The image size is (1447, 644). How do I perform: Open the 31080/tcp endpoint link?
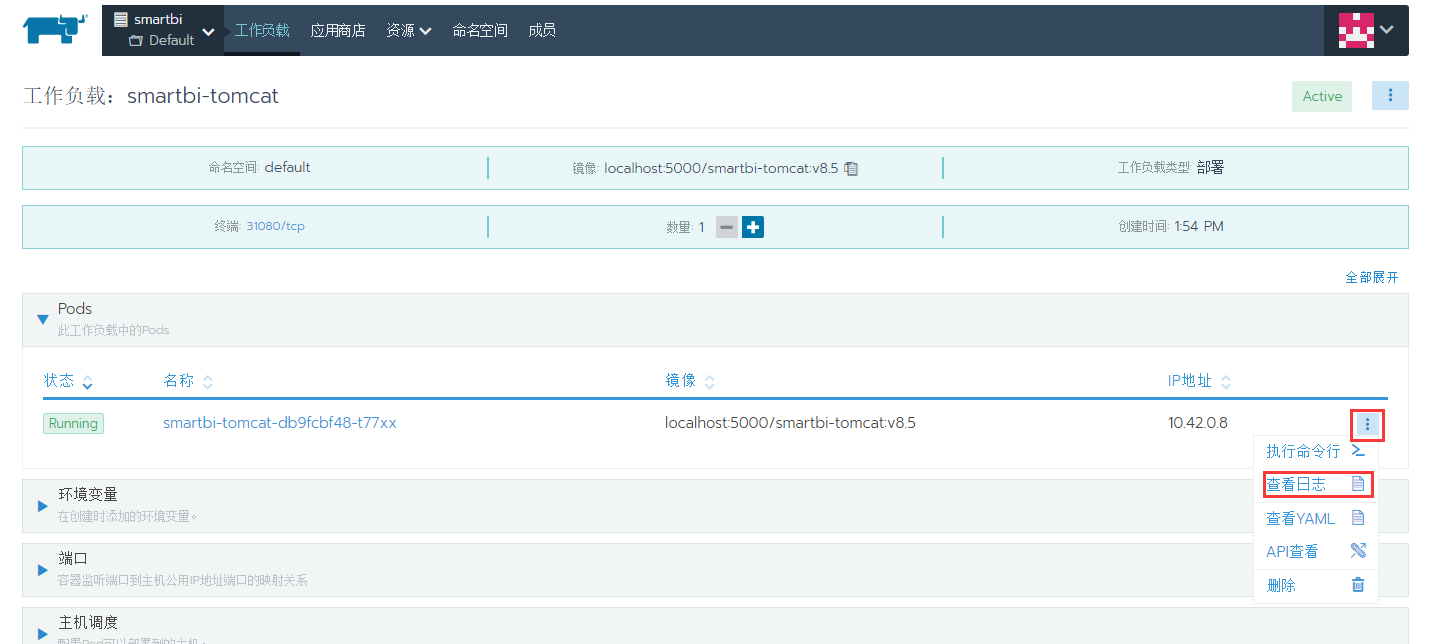[275, 226]
